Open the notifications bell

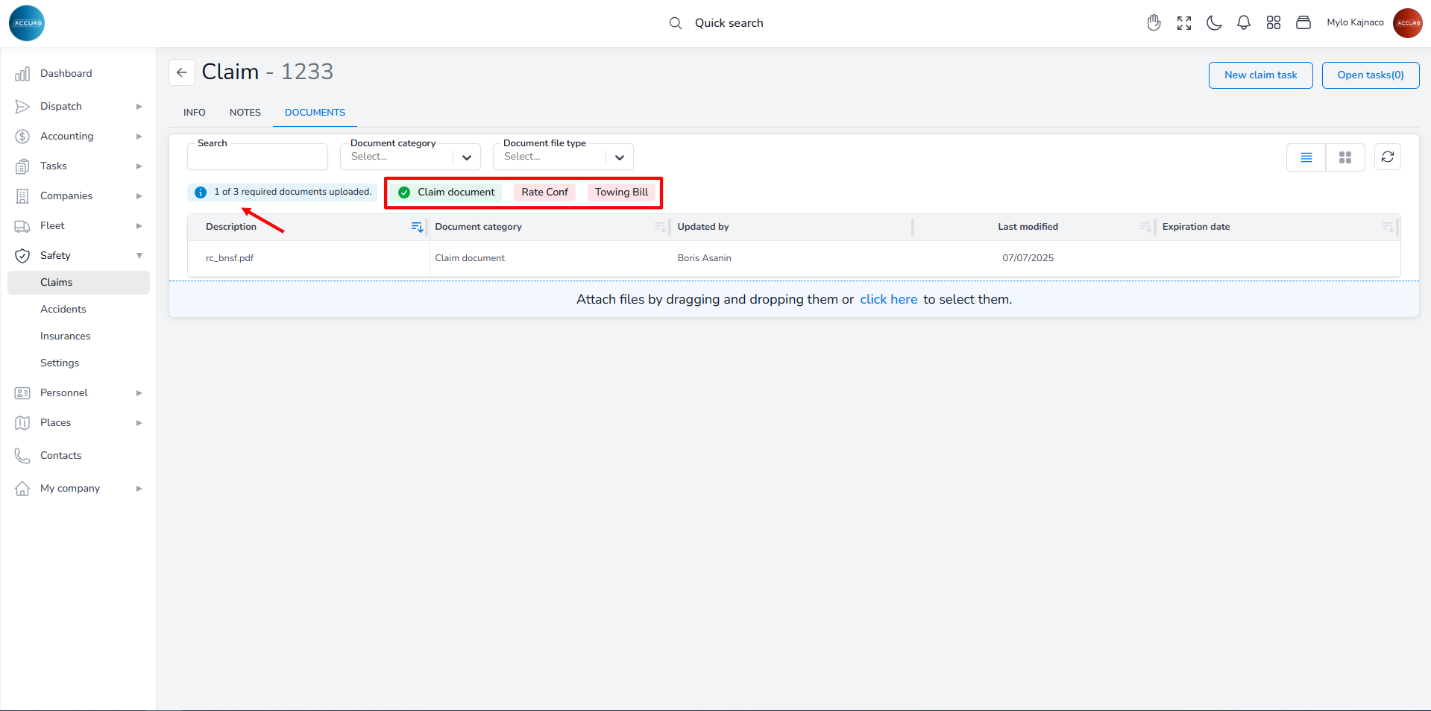tap(1244, 23)
